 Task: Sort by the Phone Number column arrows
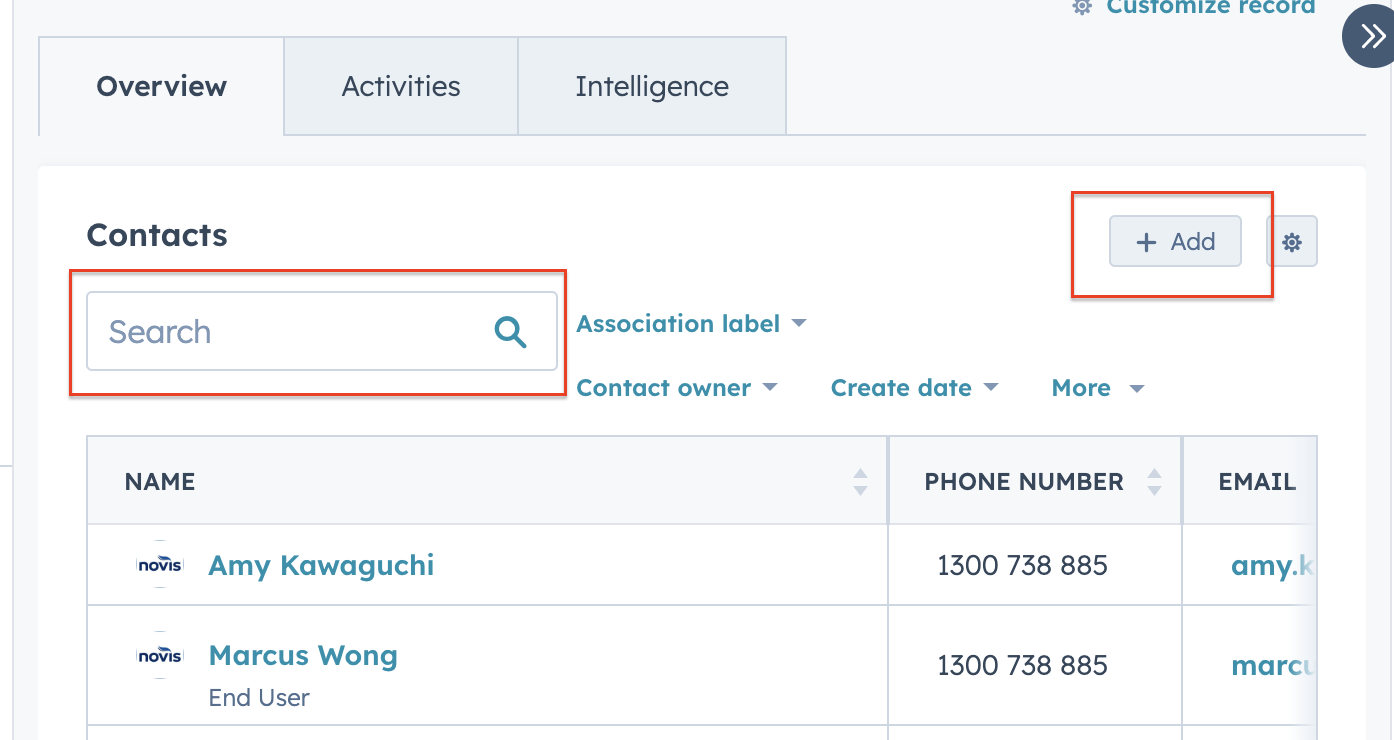tap(1154, 482)
